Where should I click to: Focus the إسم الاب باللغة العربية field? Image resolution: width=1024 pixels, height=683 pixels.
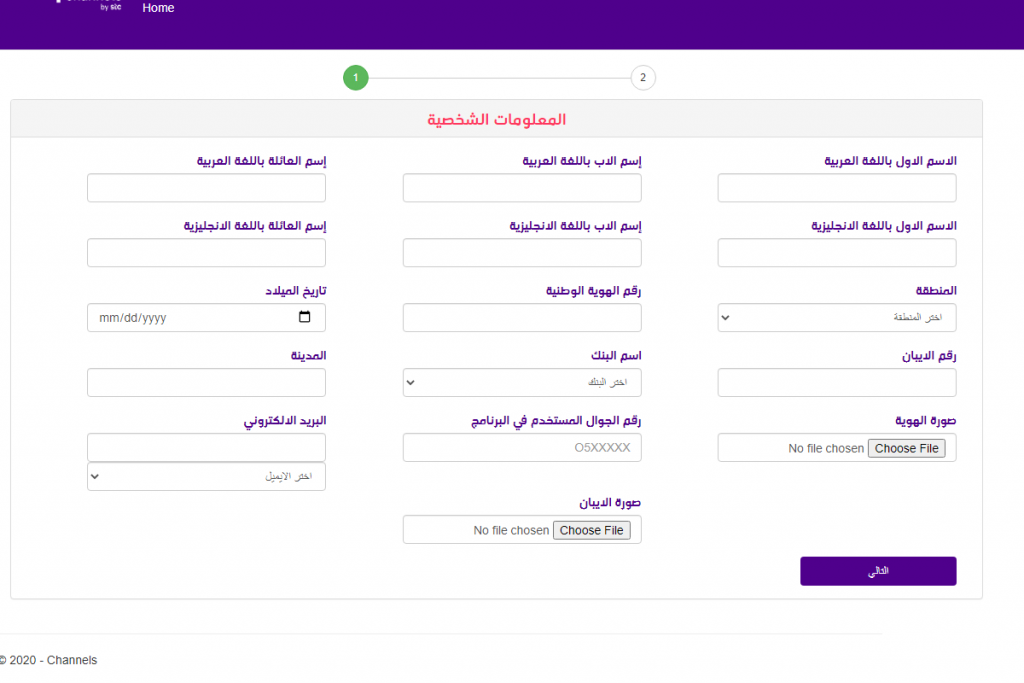point(522,188)
